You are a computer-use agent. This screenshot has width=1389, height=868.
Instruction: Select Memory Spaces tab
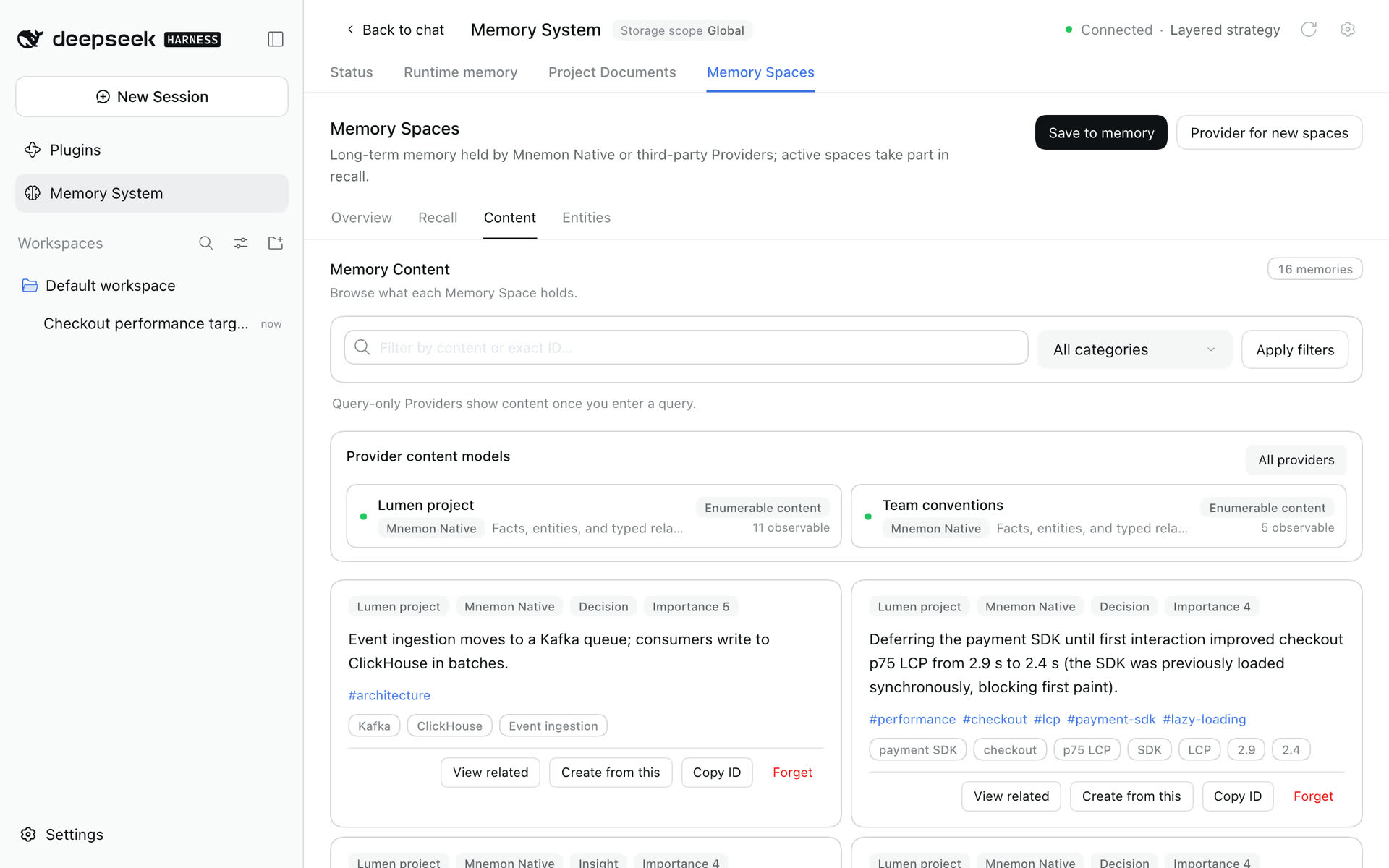coord(760,72)
